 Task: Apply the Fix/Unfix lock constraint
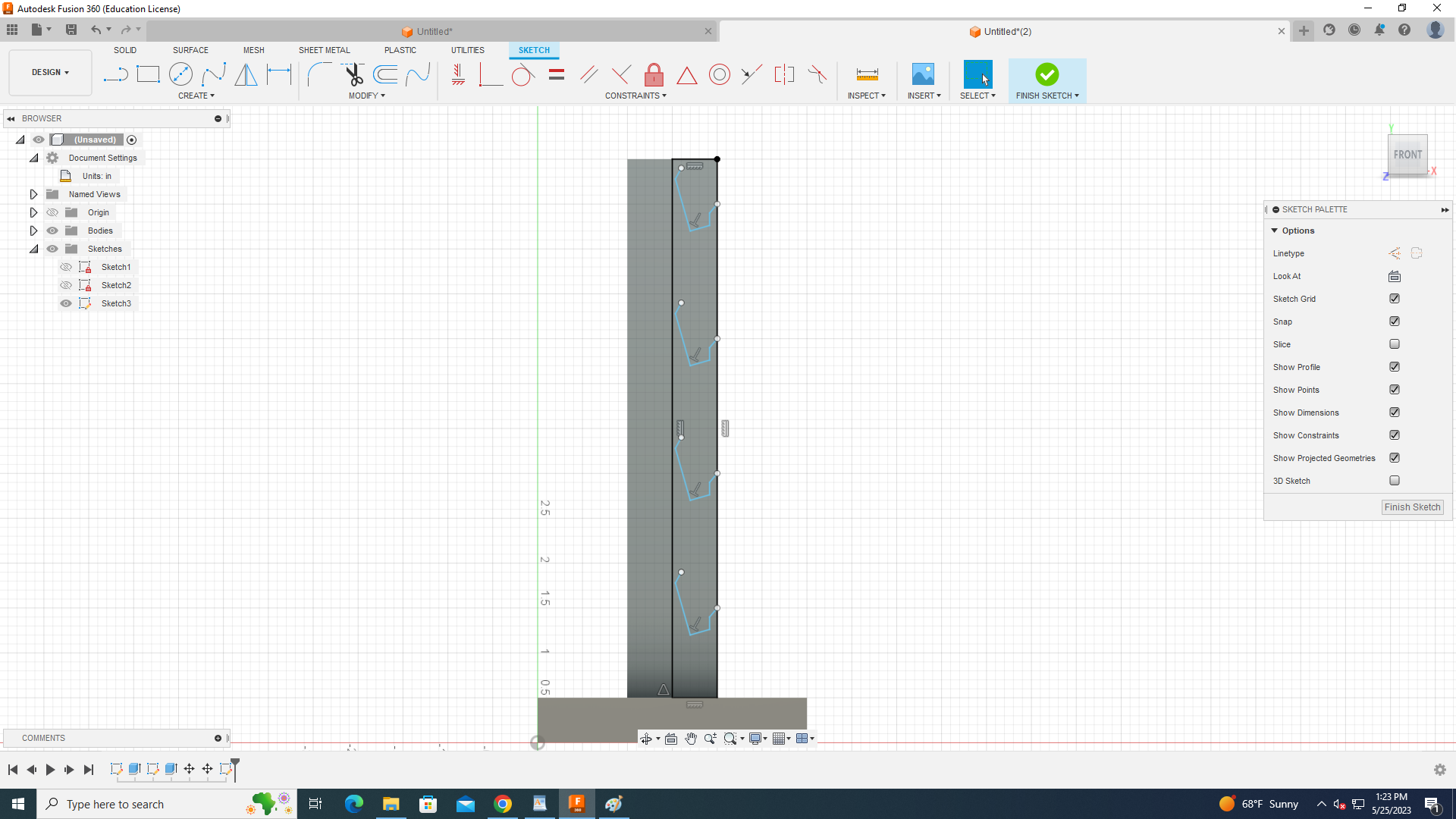tap(654, 74)
